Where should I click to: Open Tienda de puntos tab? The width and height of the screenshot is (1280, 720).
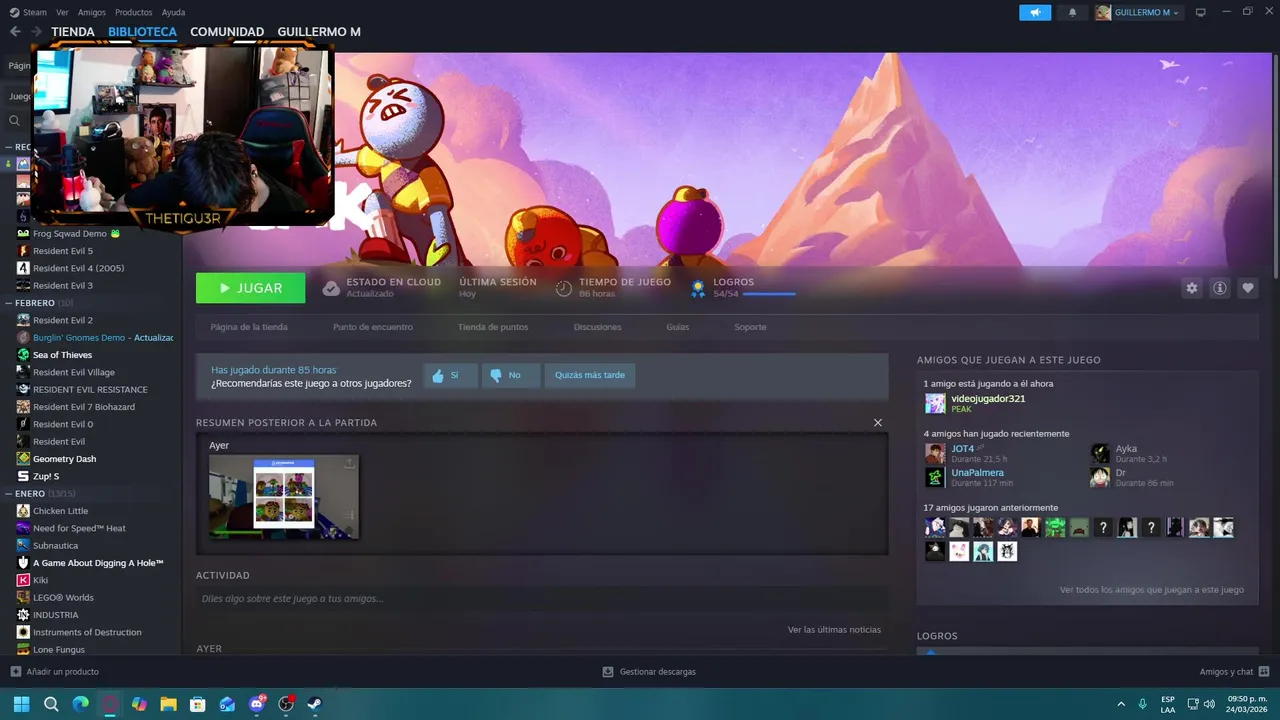(493, 327)
